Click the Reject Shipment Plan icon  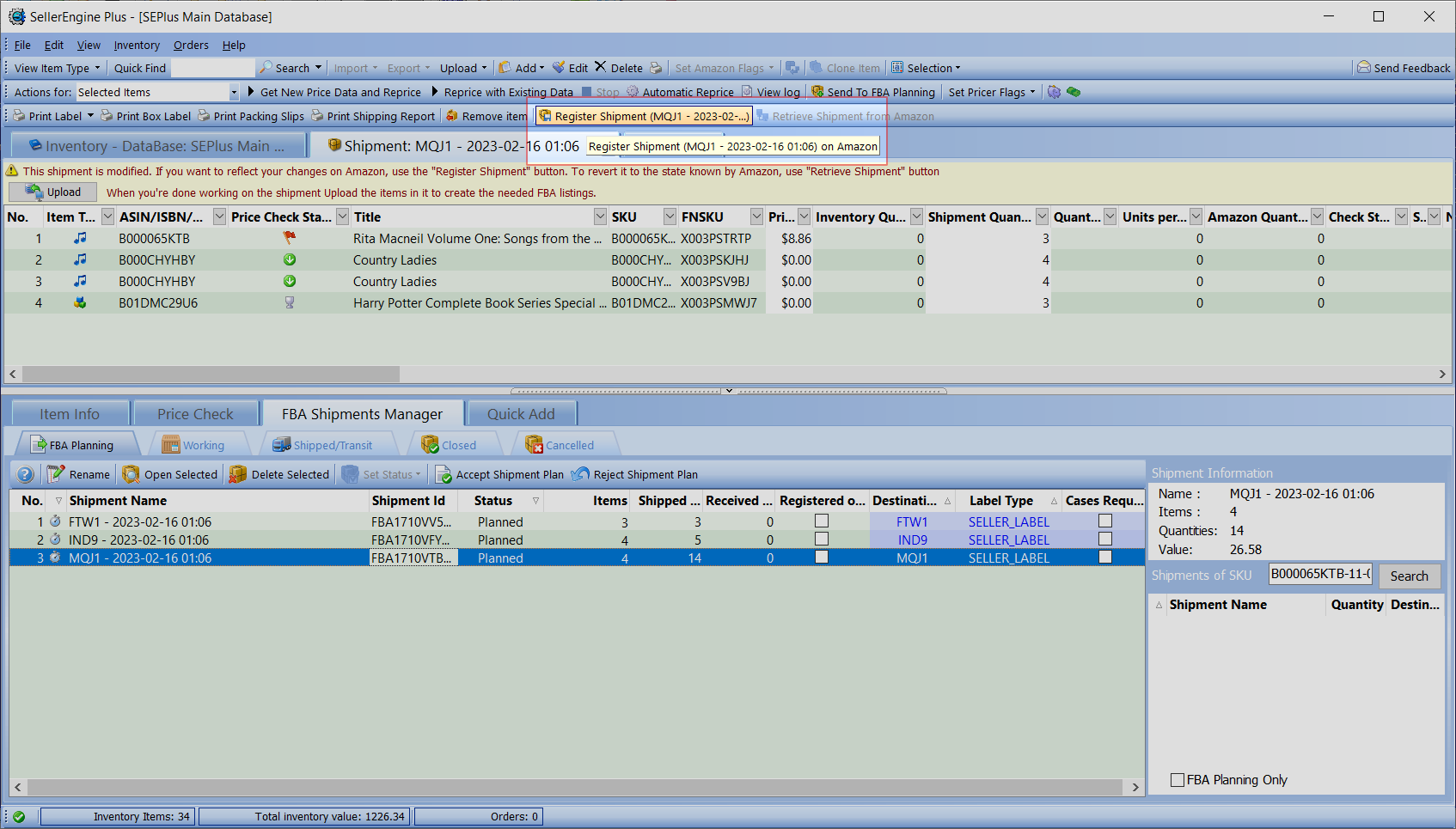click(x=581, y=474)
